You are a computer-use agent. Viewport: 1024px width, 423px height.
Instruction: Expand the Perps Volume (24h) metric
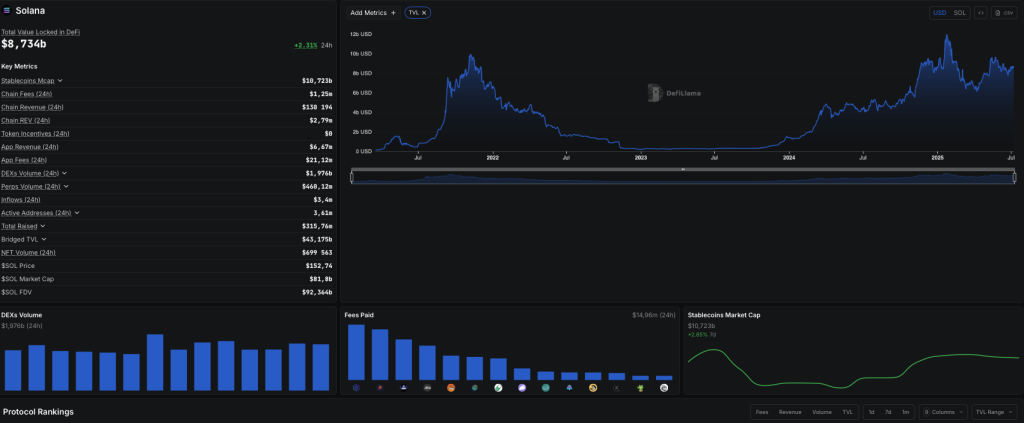click(66, 186)
